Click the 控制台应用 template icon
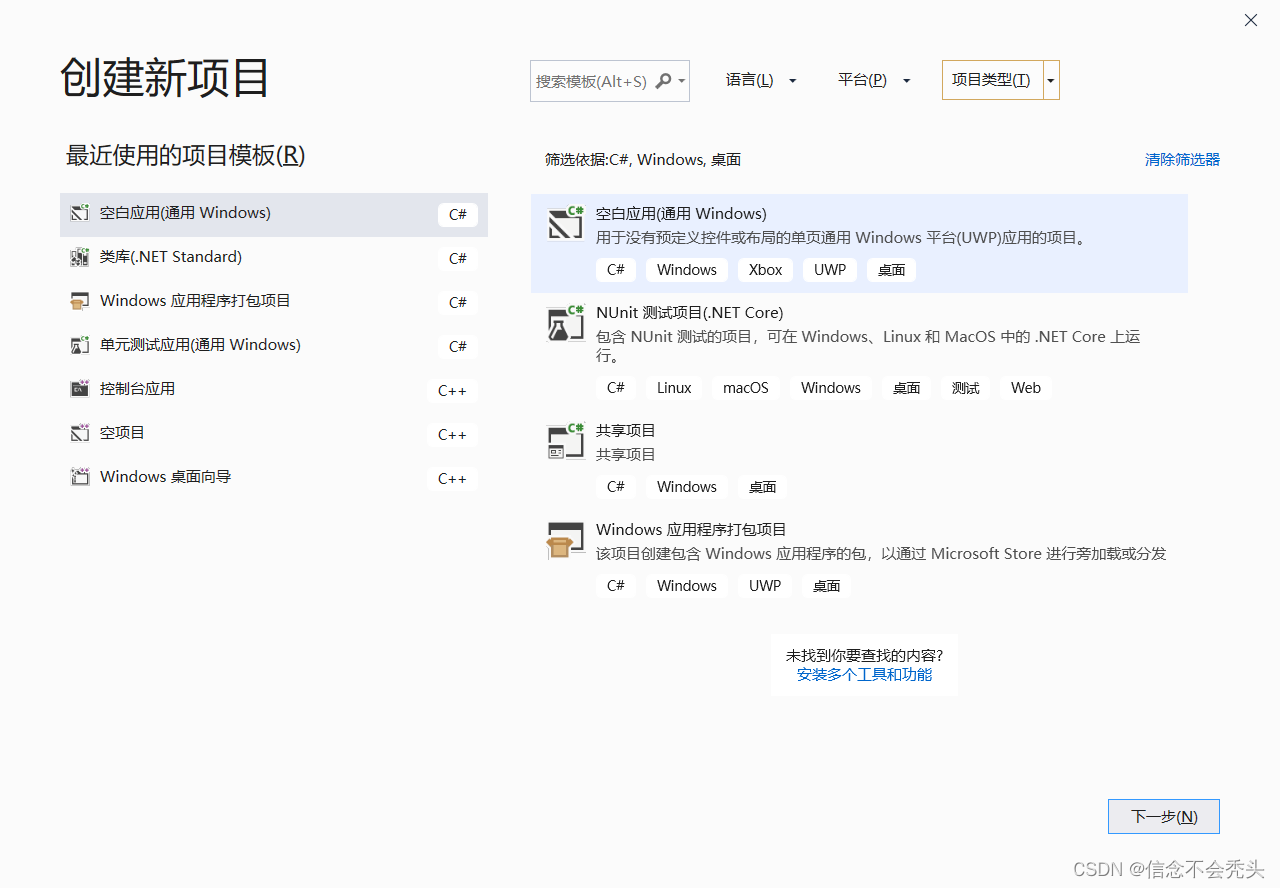This screenshot has height=888, width=1280. tap(80, 389)
